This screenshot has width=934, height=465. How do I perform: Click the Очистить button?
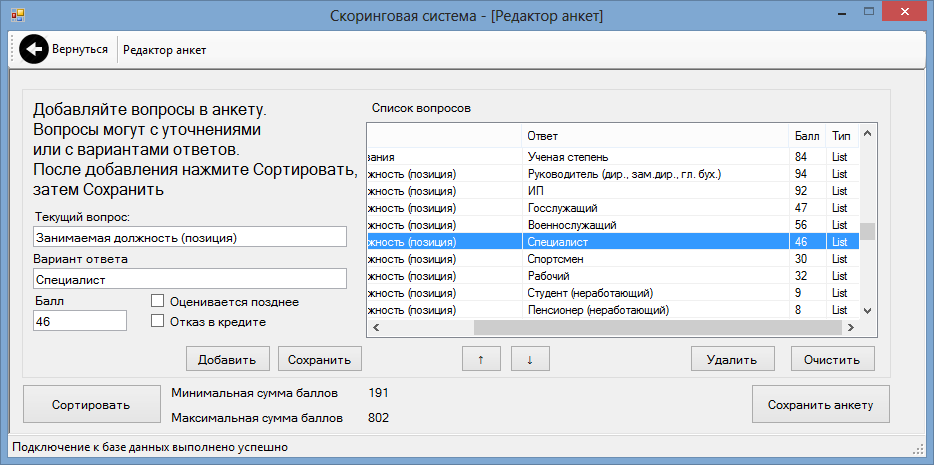(x=833, y=359)
